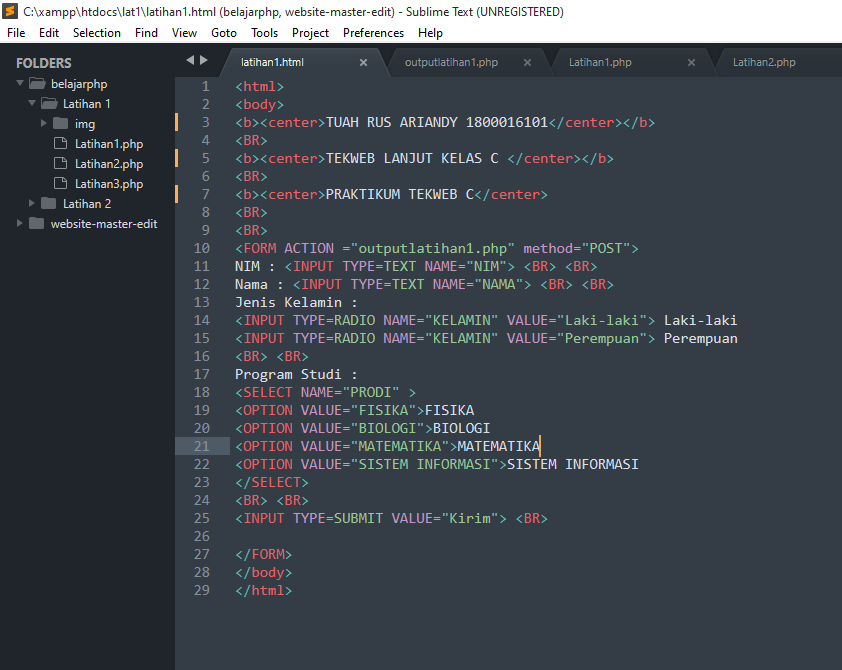This screenshot has height=670, width=842.
Task: Click the 'Program Studi :' text on line 17
Action: (x=296, y=374)
